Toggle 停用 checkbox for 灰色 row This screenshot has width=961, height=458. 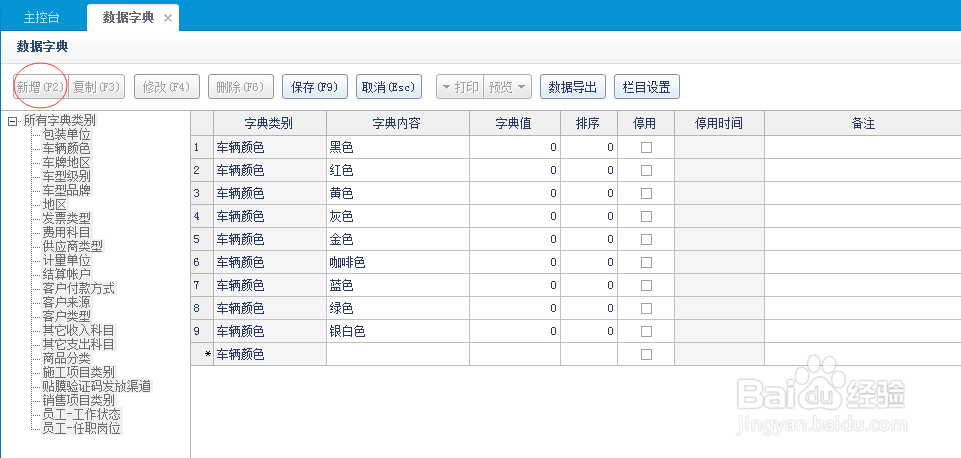646,216
